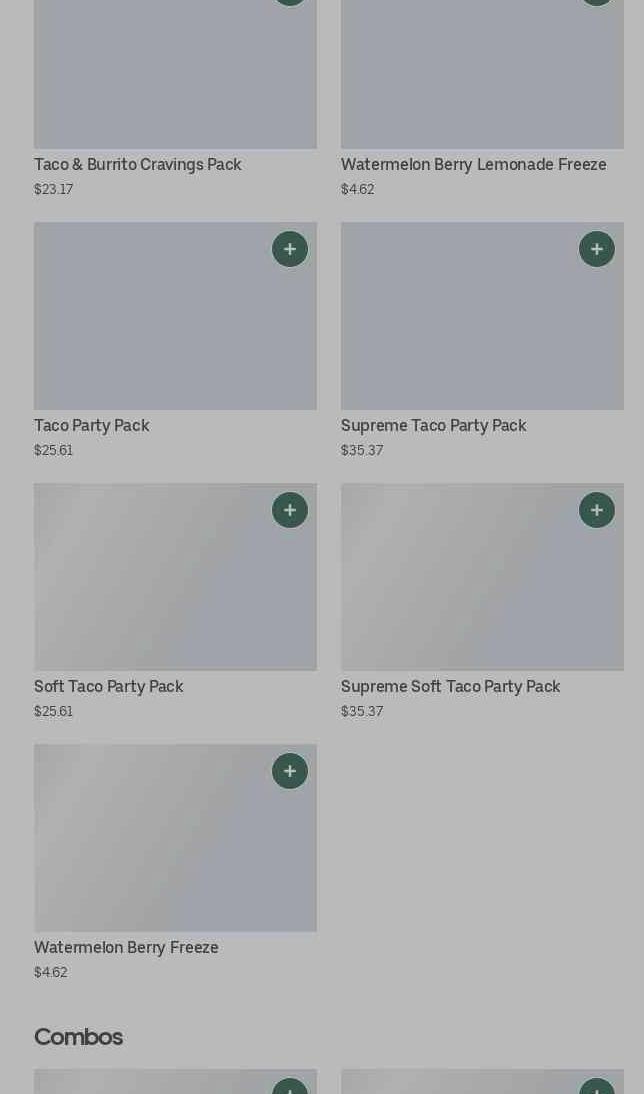Open Watermelon Berry Lemonade Freeze title

[x=474, y=165]
